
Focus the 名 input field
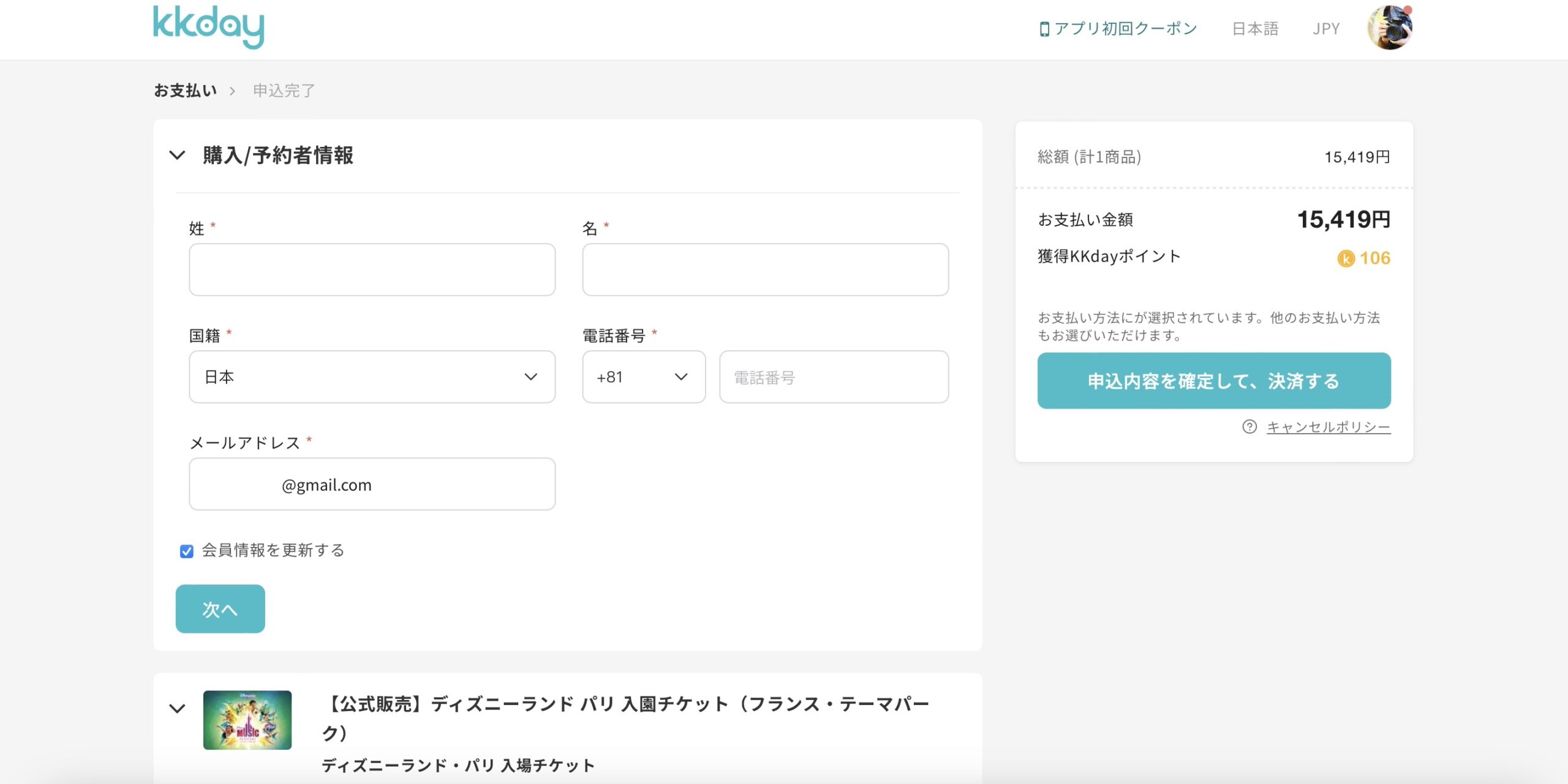(766, 269)
